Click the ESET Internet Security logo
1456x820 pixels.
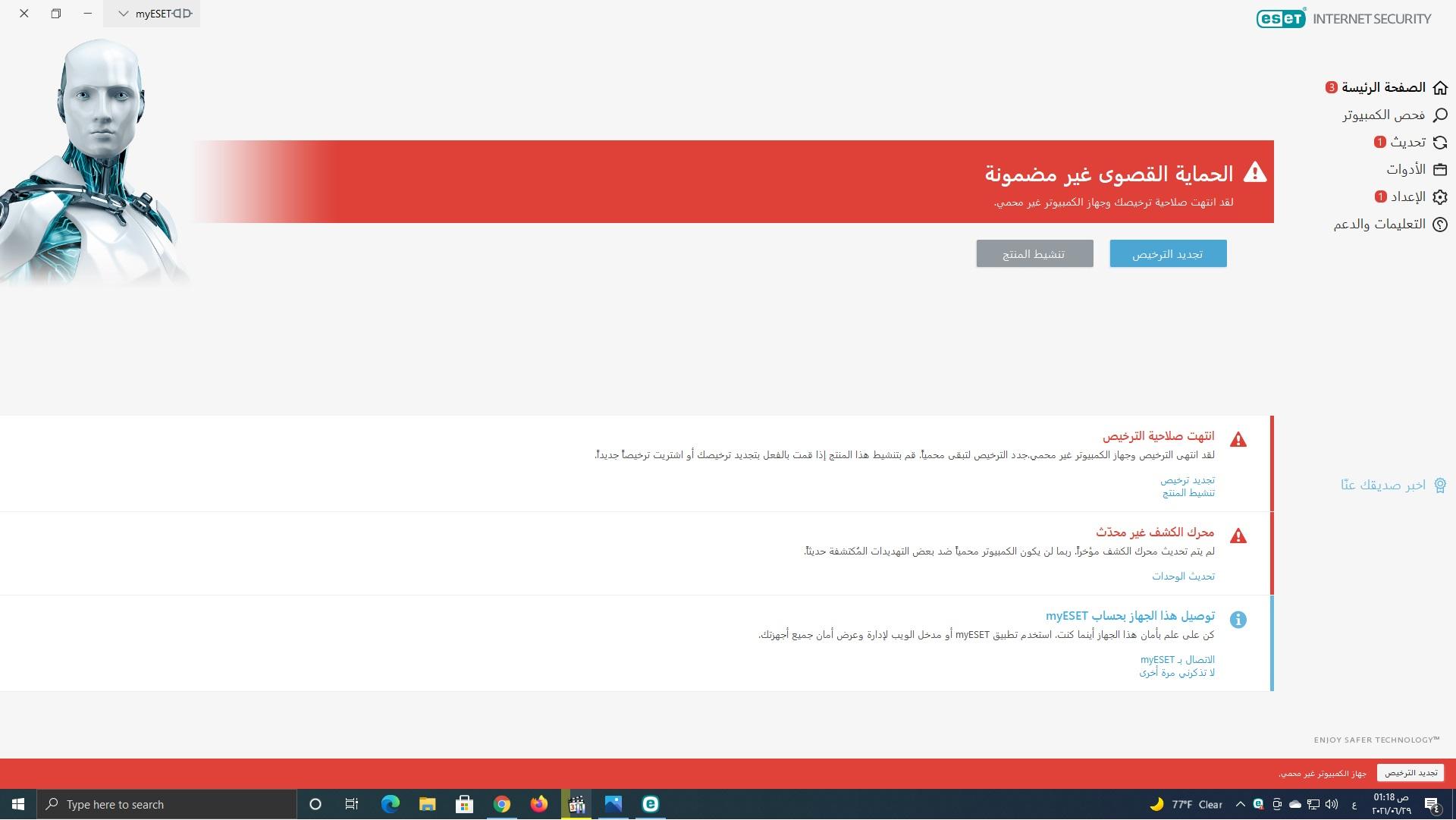(1344, 18)
